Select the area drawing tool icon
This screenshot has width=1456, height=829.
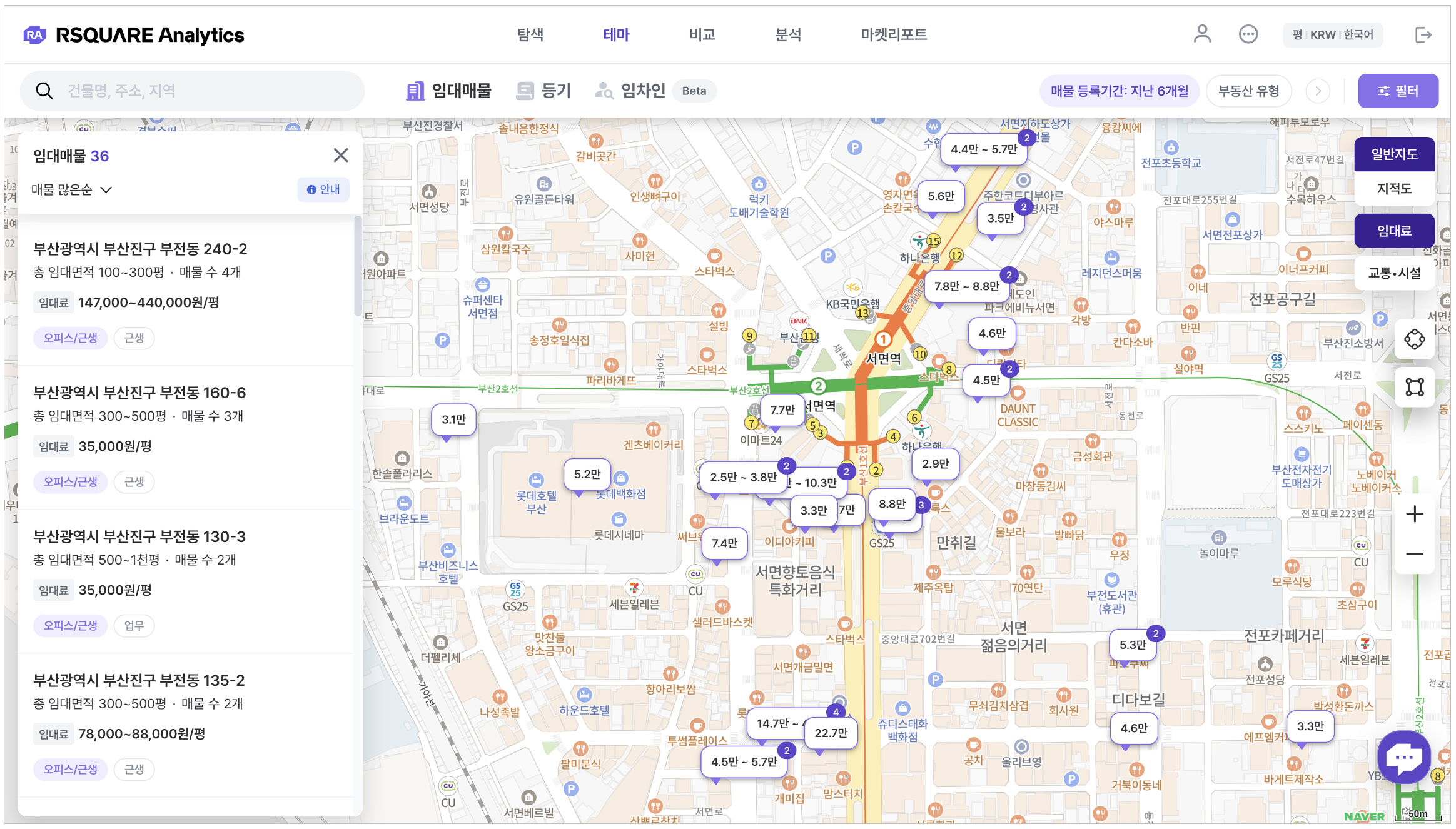click(1414, 387)
